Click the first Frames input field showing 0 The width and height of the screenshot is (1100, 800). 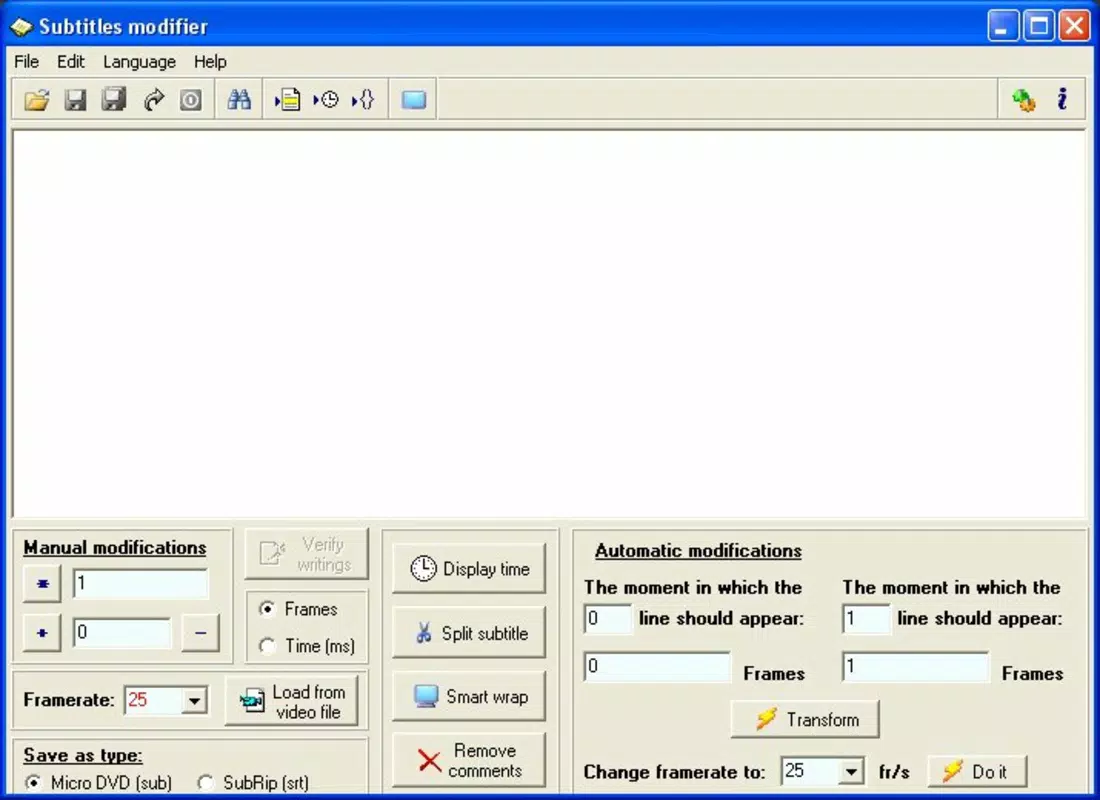pos(657,666)
